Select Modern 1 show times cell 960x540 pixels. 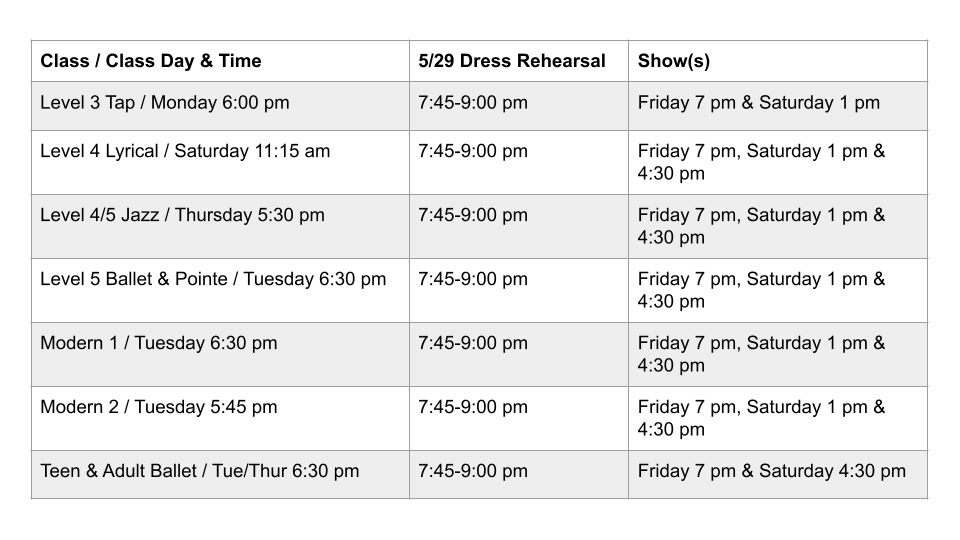pyautogui.click(x=778, y=354)
